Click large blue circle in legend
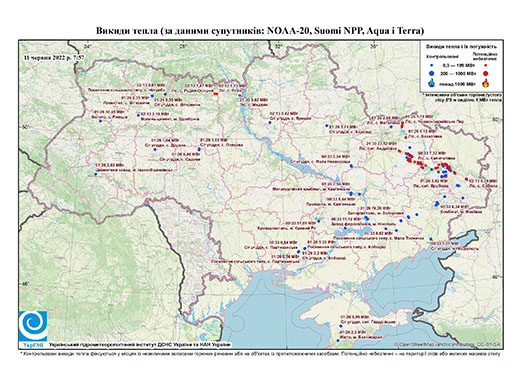 pyautogui.click(x=431, y=73)
